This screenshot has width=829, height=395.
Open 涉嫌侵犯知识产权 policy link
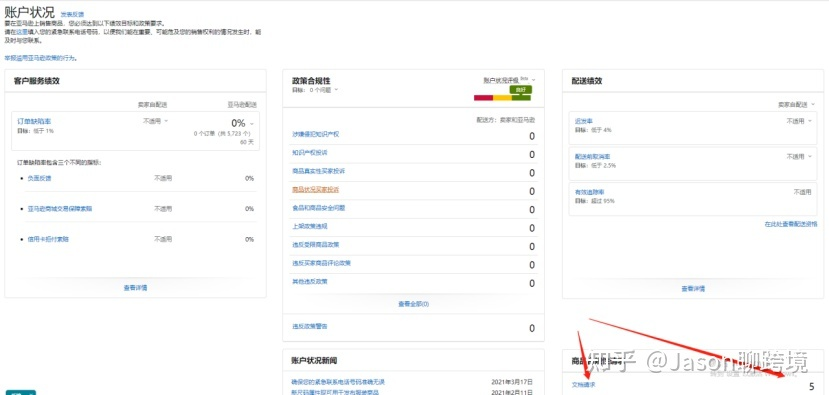click(316, 134)
